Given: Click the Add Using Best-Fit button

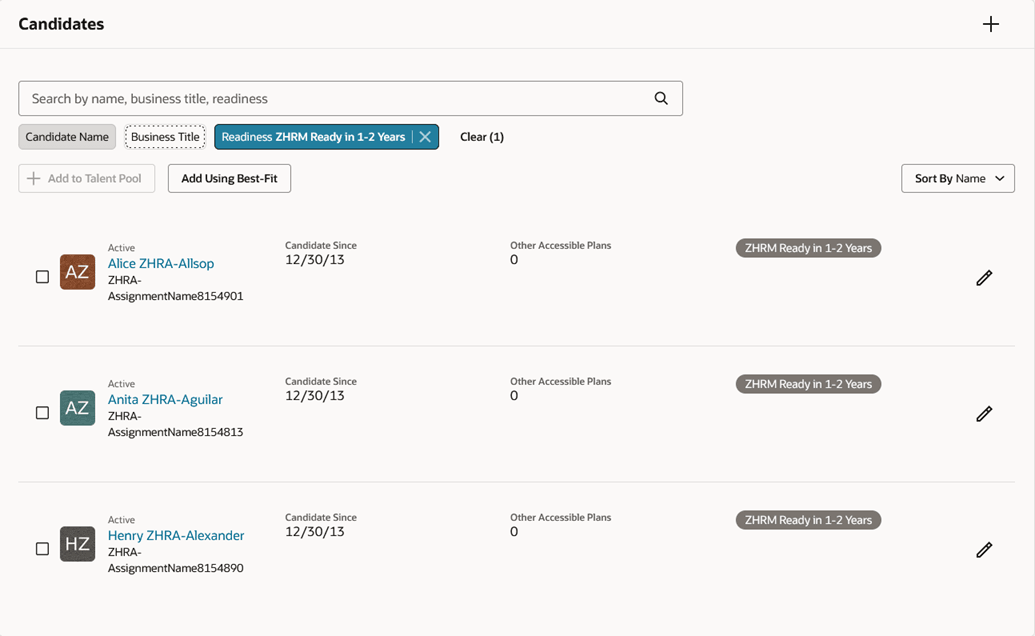Looking at the screenshot, I should point(229,178).
